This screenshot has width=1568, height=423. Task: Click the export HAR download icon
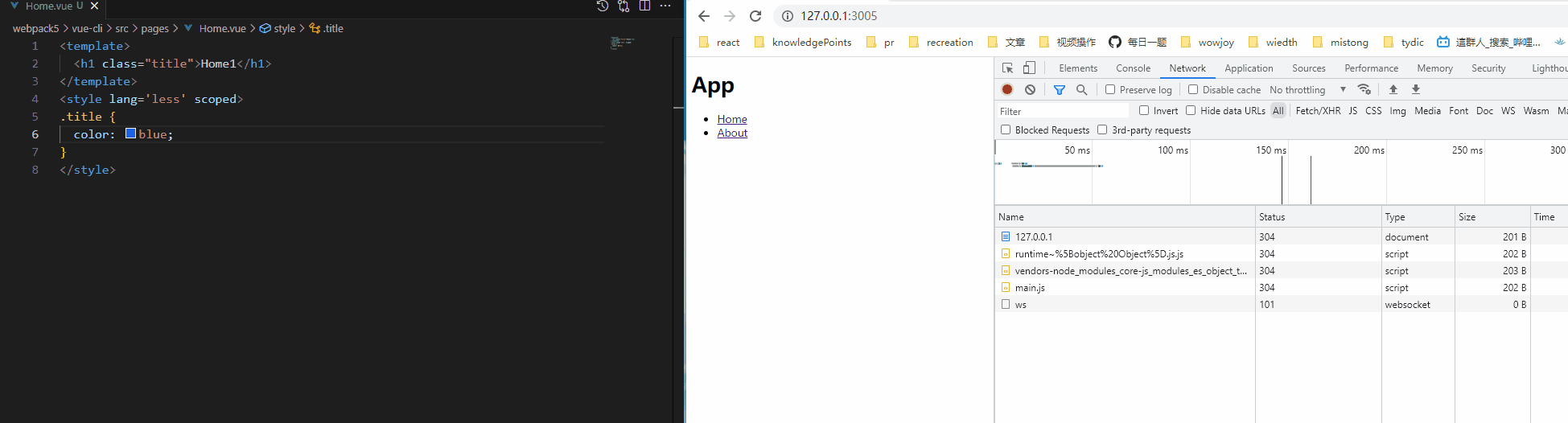click(x=1416, y=89)
